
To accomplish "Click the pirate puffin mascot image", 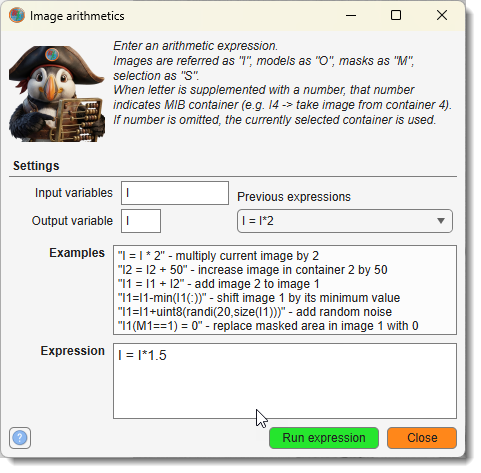I will (57, 94).
